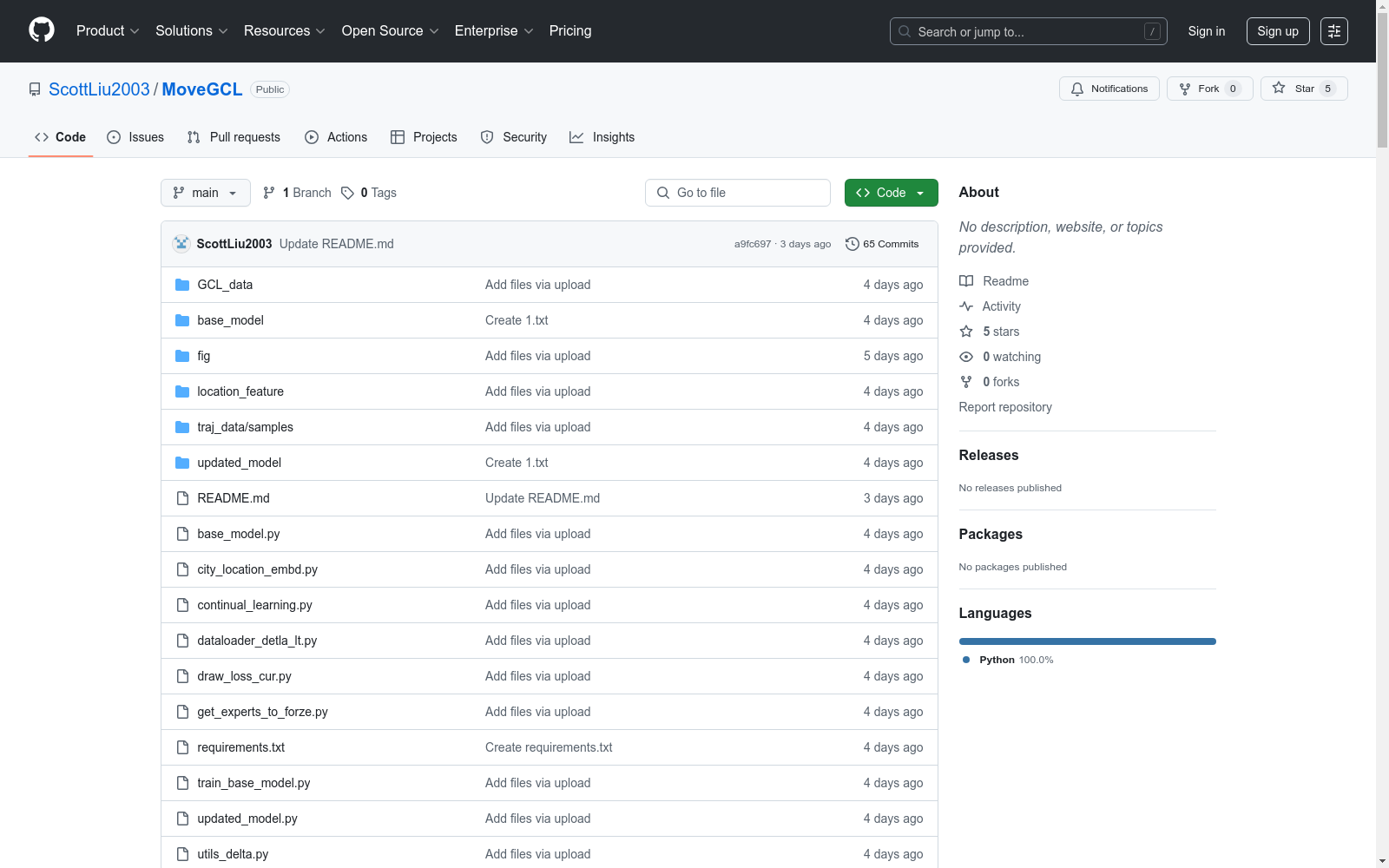The width and height of the screenshot is (1389, 868).
Task: Open the Pricing page link
Action: pyautogui.click(x=570, y=30)
